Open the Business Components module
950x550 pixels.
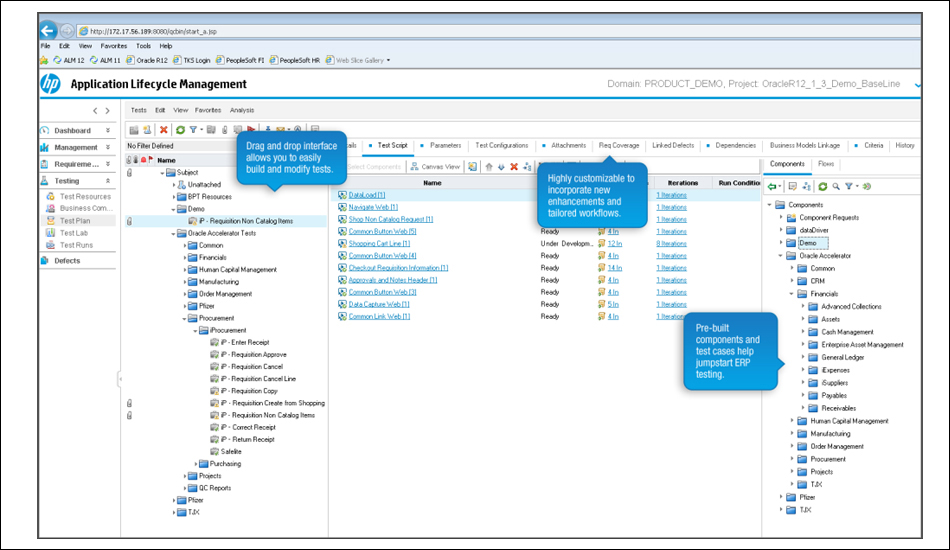84,208
